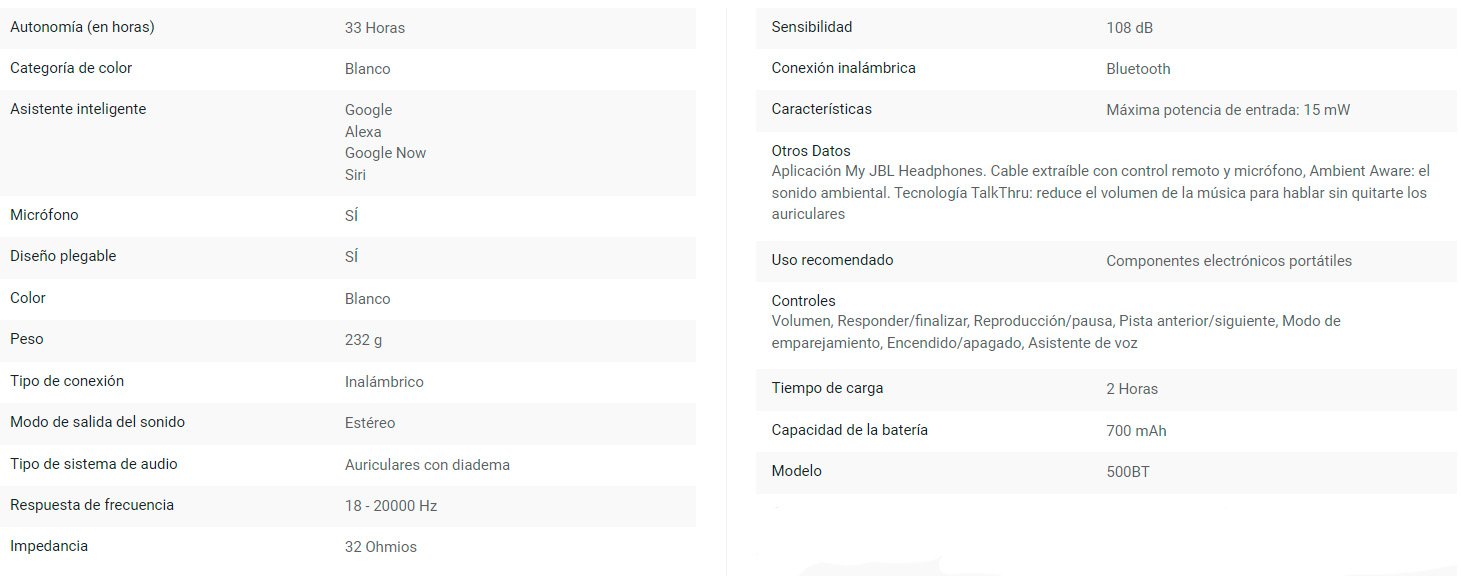1461x580 pixels.
Task: Select the '32 Ohmios' impedance value
Action: (x=381, y=547)
